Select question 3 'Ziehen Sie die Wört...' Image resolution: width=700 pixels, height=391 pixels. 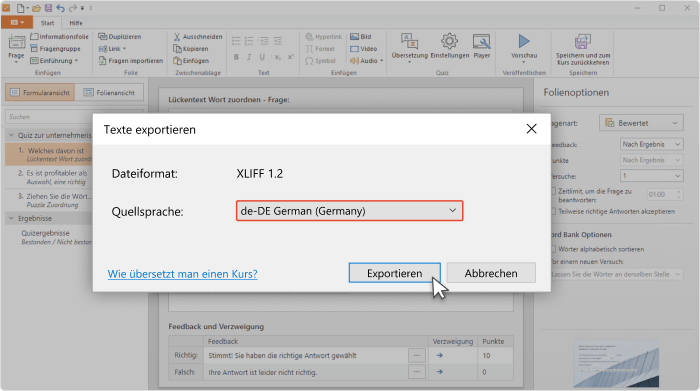click(49, 200)
